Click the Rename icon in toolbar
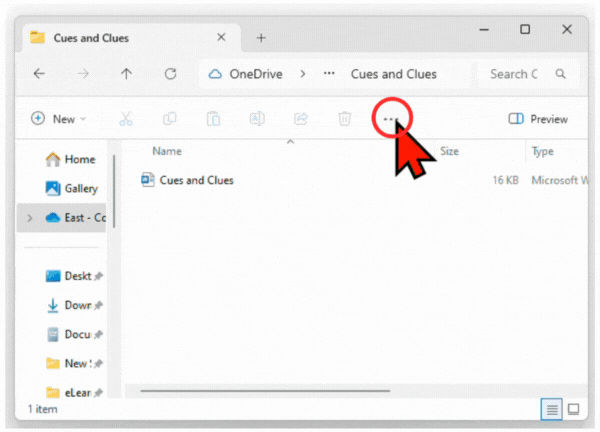Viewport: 600px width, 432px height. [x=257, y=119]
